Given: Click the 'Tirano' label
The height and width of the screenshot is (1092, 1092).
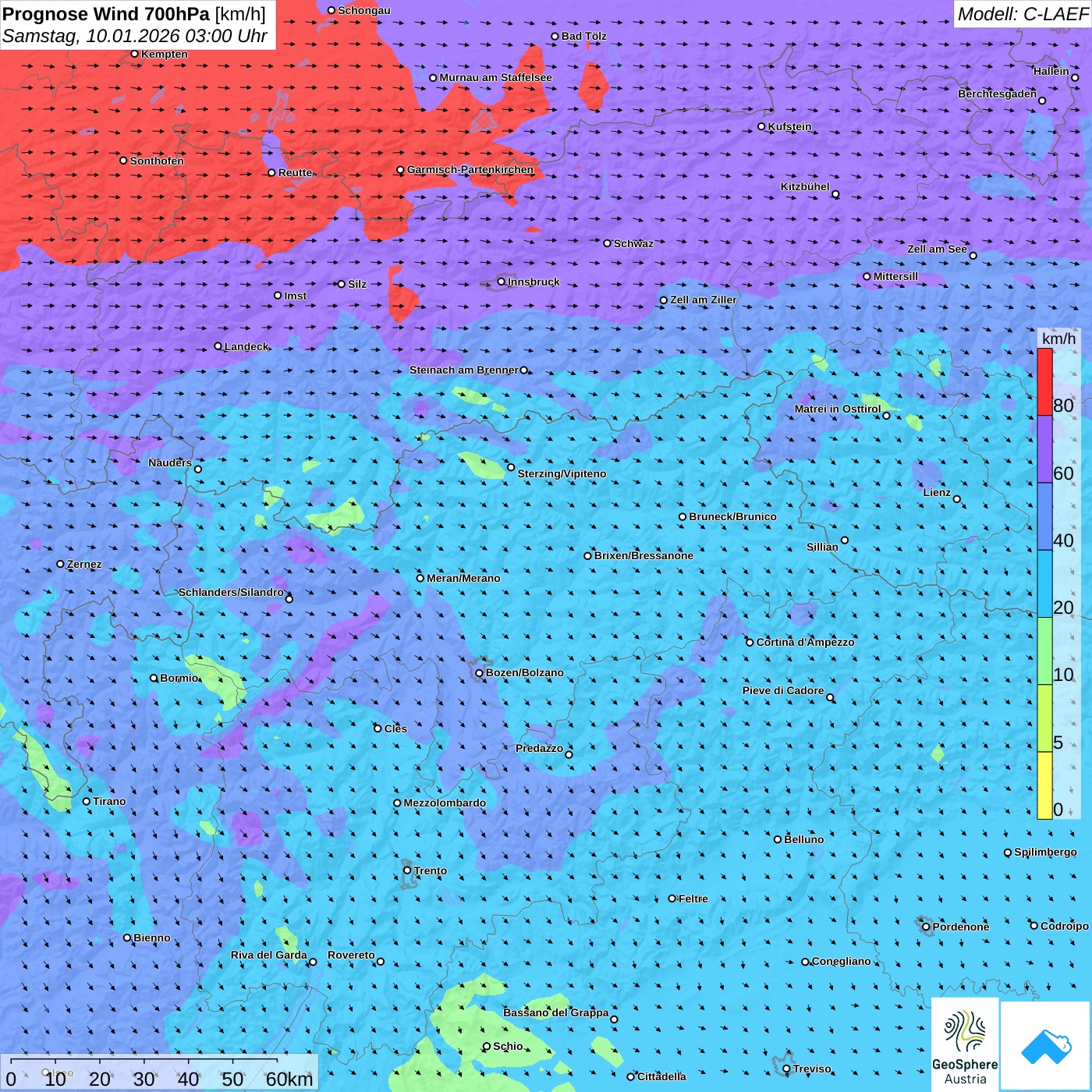Looking at the screenshot, I should 109,801.
